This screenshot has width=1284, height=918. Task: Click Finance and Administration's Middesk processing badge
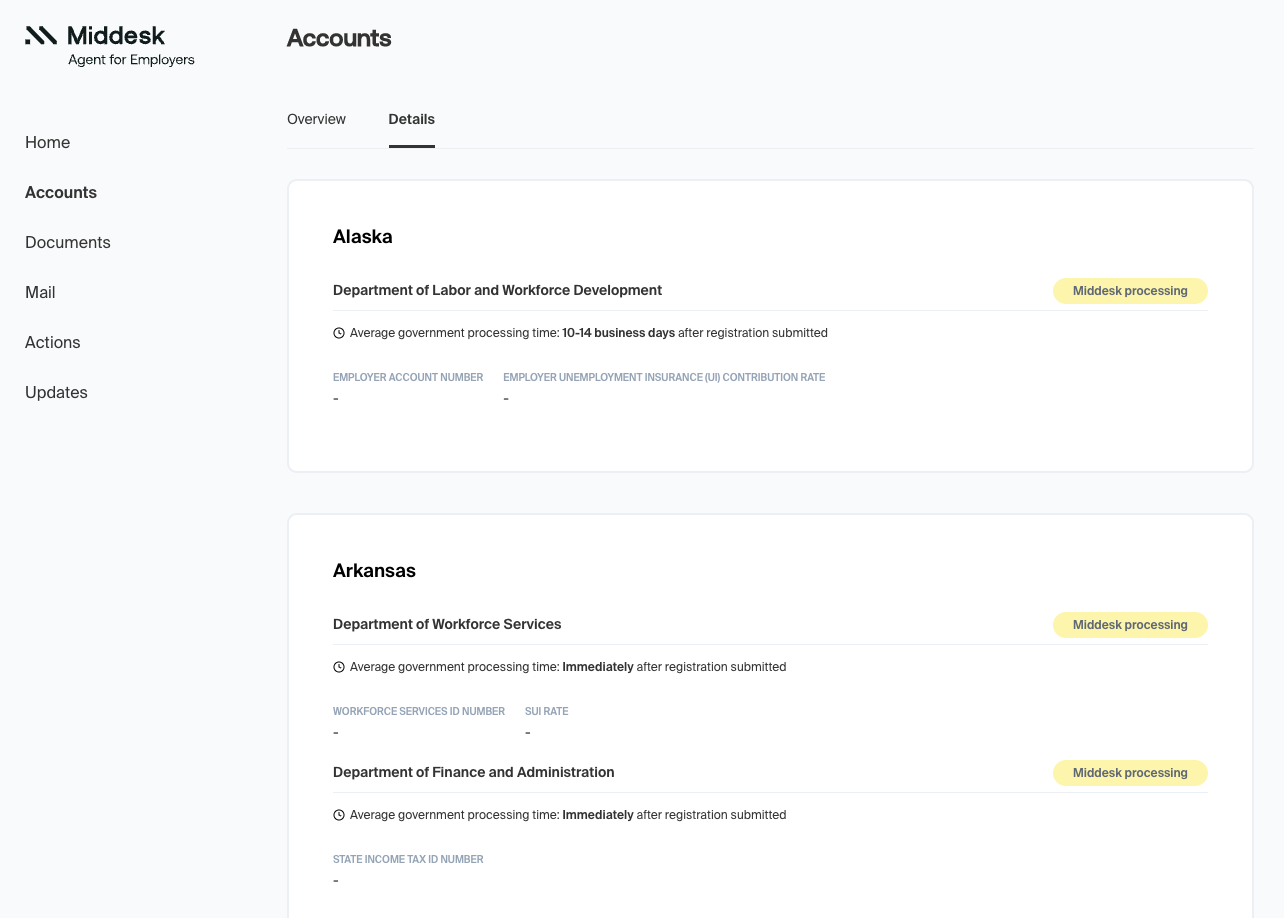point(1130,773)
